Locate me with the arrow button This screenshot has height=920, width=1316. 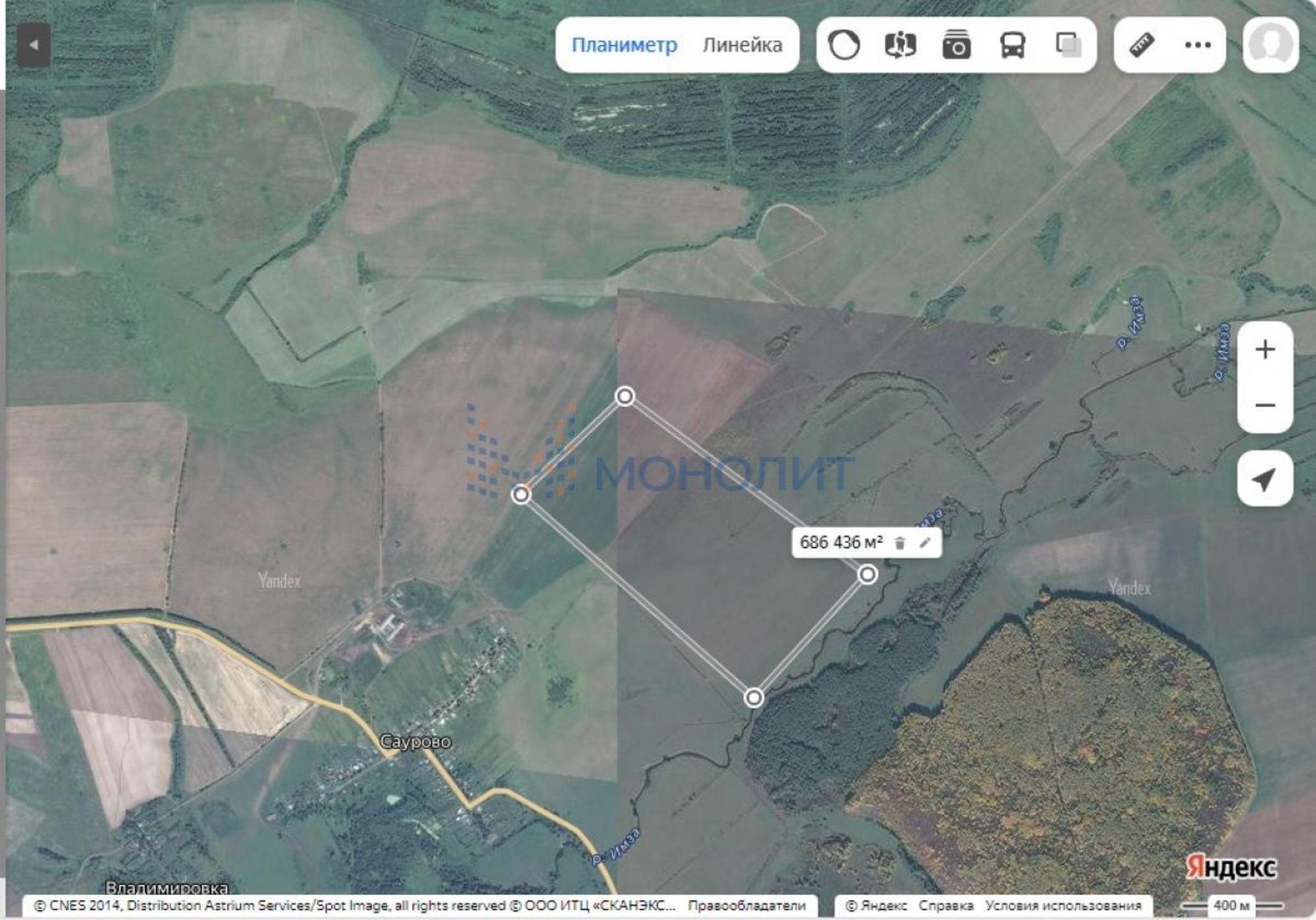click(x=1265, y=478)
